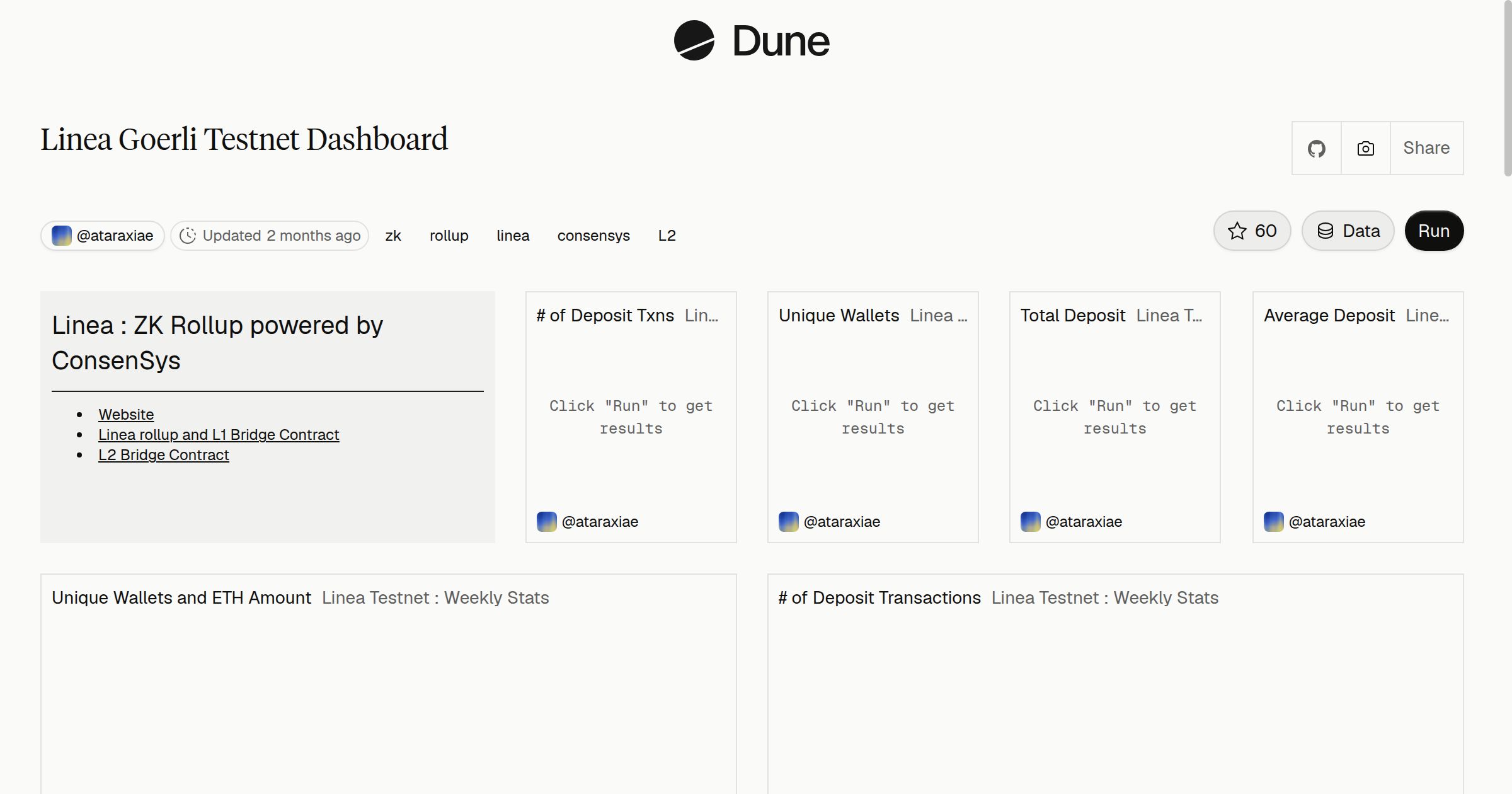Image resolution: width=1512 pixels, height=794 pixels.
Task: Open Average Deposit query title
Action: pyautogui.click(x=1329, y=316)
